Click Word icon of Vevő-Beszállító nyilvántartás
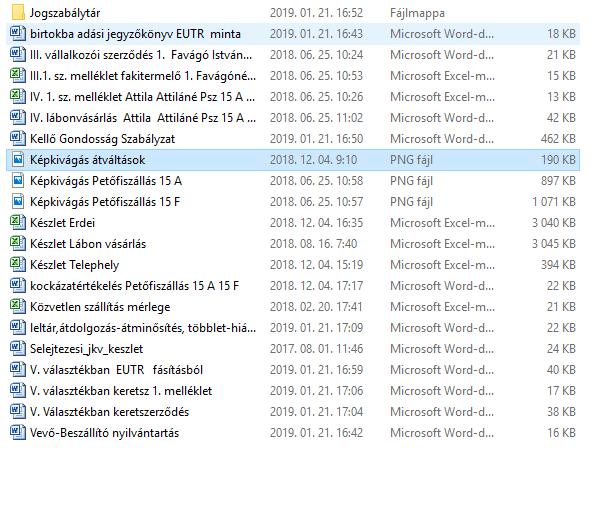This screenshot has height=512, width=606. click(x=18, y=432)
